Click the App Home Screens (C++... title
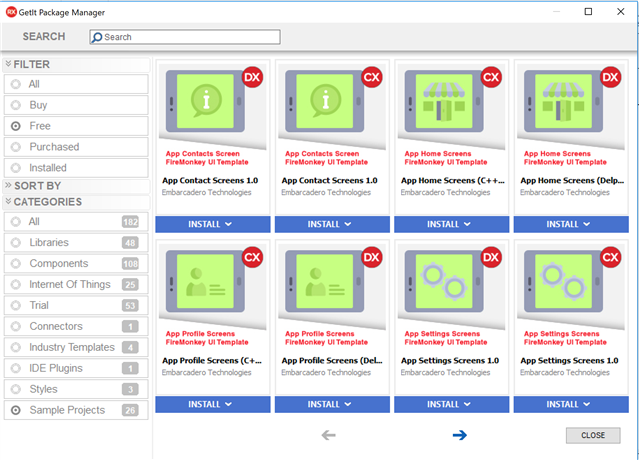This screenshot has height=460, width=639. 453,180
